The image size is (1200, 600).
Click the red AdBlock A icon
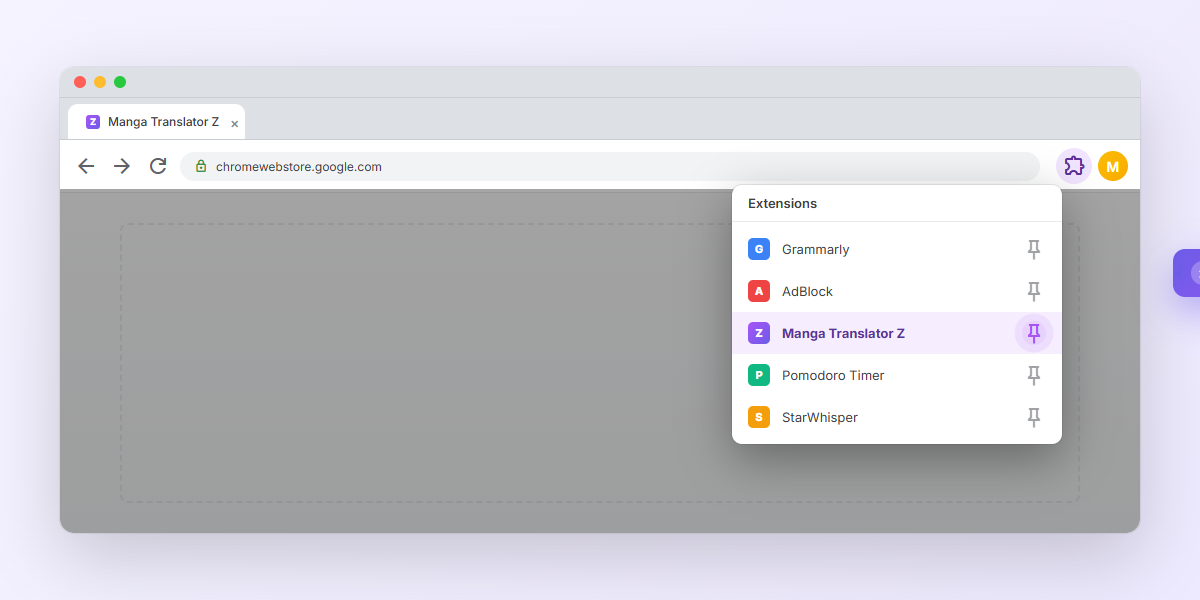(x=759, y=292)
